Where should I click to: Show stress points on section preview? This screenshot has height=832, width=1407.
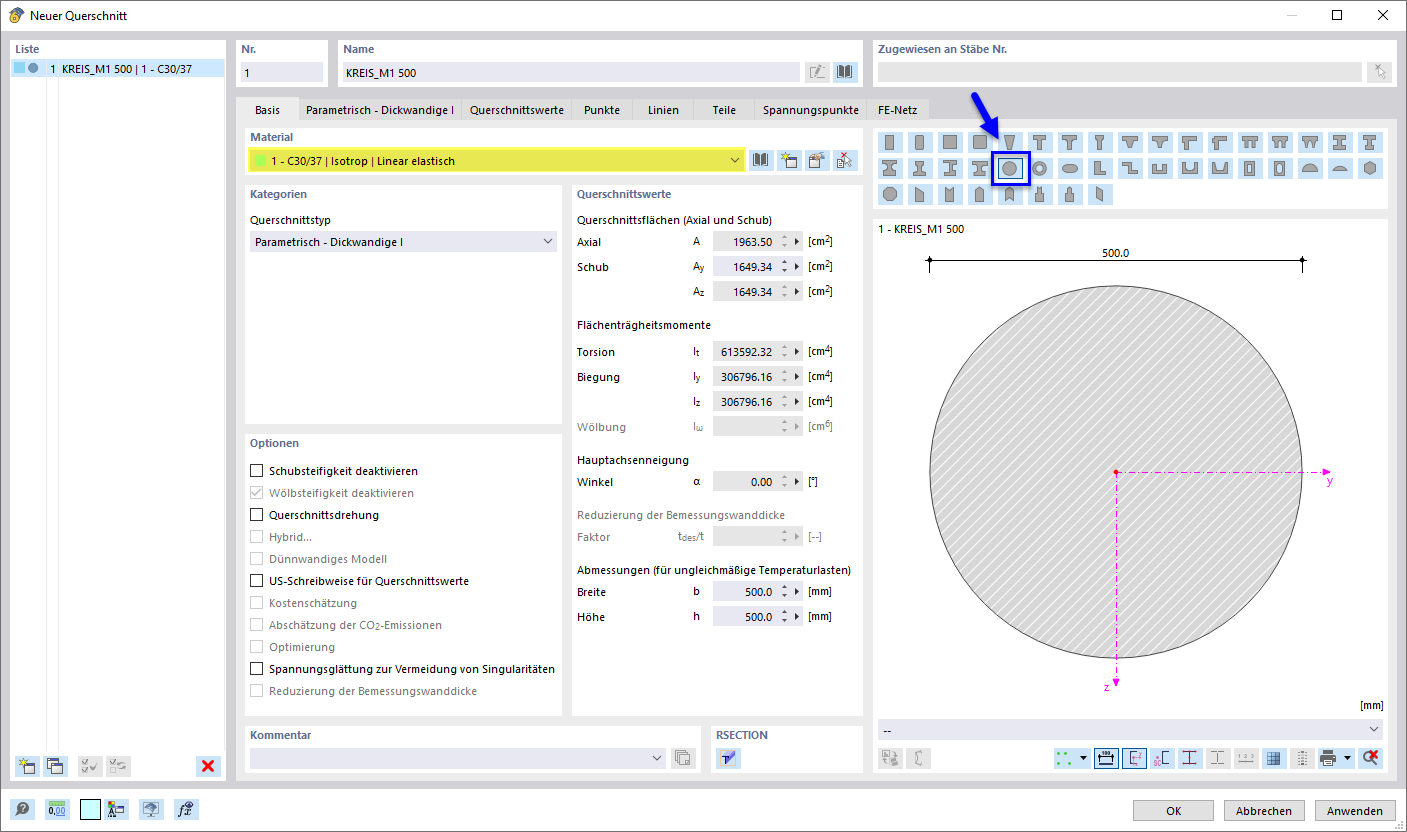click(x=1190, y=758)
